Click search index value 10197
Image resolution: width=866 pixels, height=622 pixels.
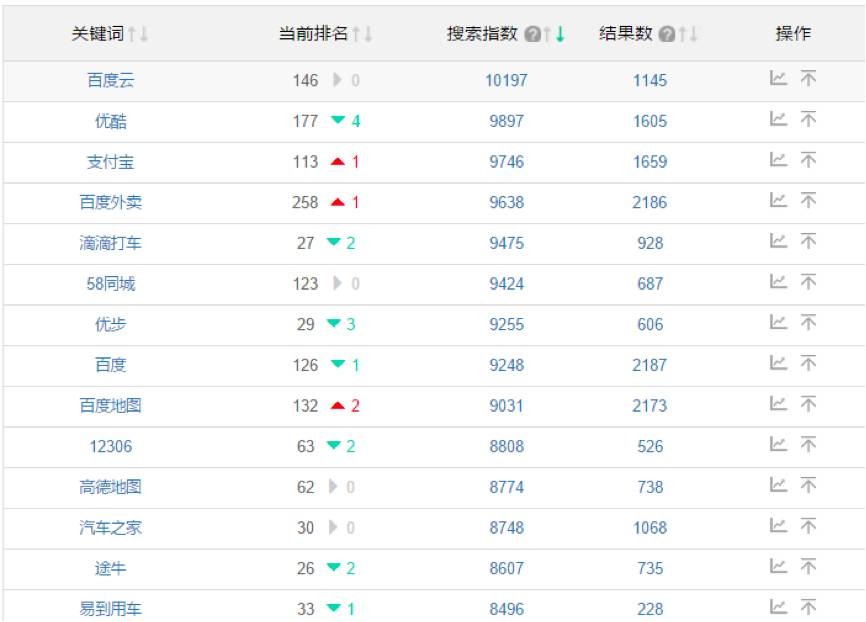[506, 81]
